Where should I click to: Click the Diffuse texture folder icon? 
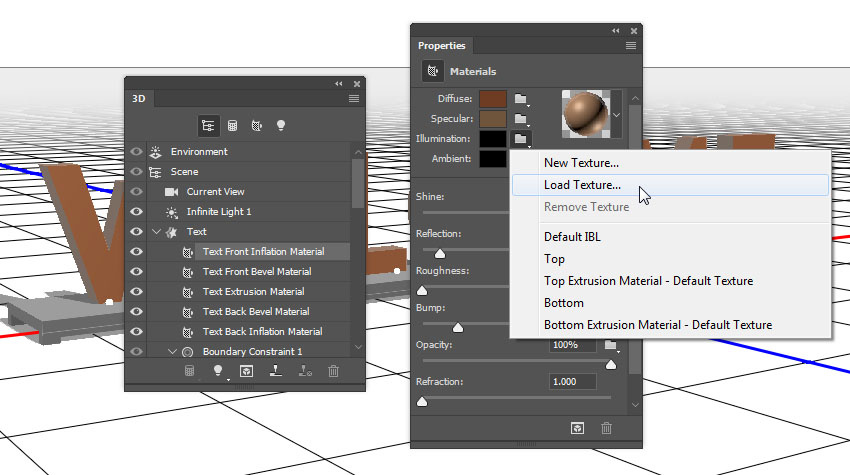[x=521, y=99]
